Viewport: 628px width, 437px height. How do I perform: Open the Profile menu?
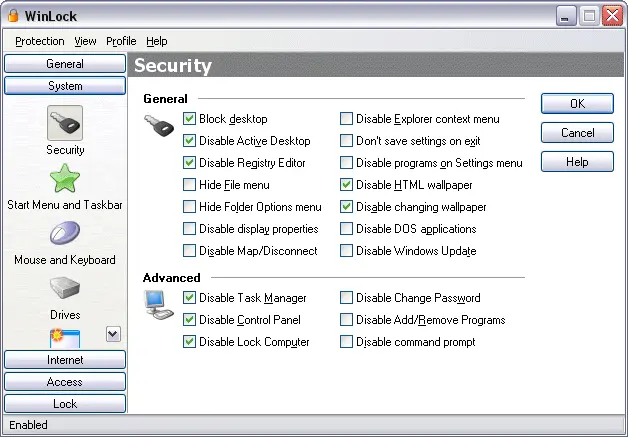coord(121,41)
